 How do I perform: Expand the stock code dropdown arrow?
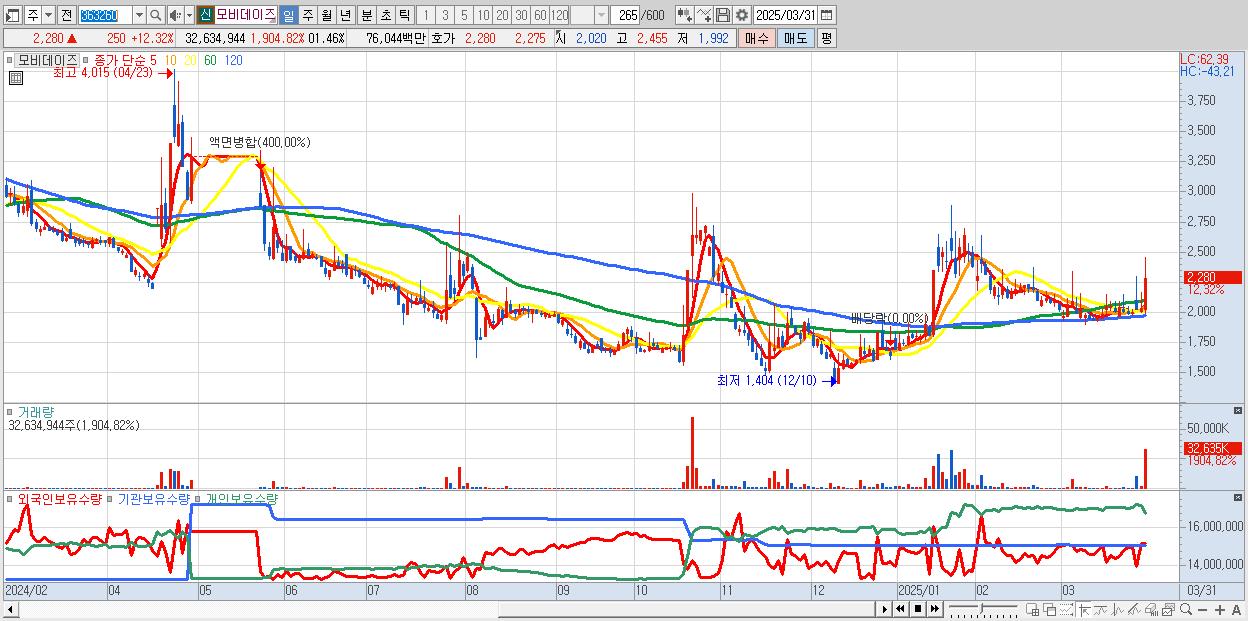tap(139, 15)
